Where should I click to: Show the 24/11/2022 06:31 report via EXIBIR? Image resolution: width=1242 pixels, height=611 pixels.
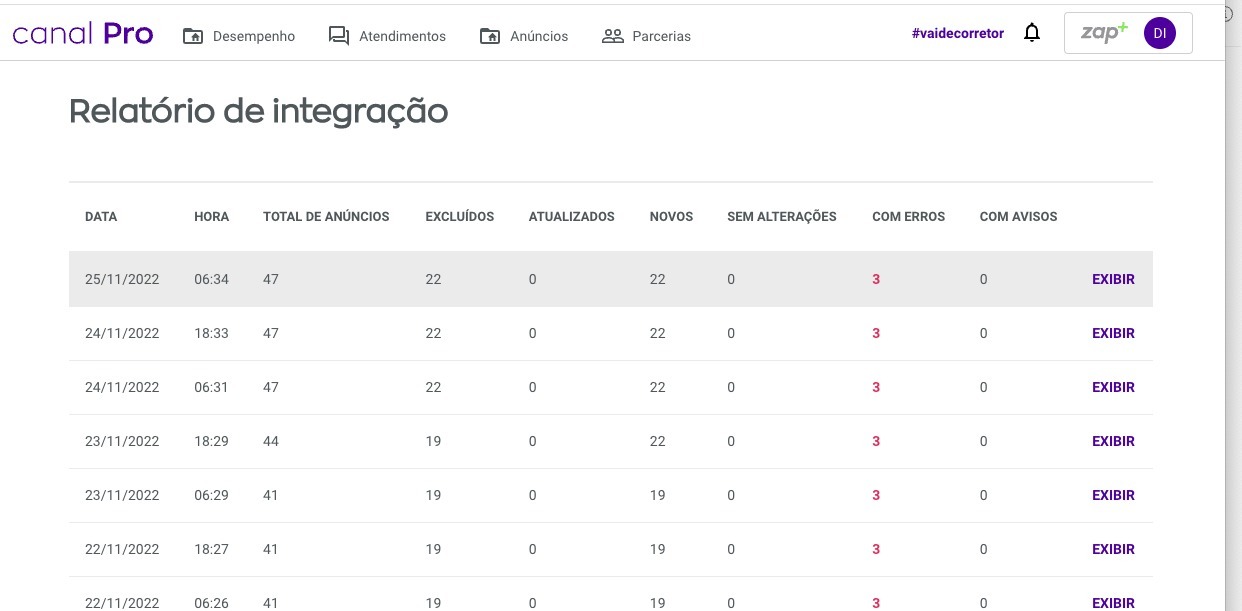pos(1113,387)
